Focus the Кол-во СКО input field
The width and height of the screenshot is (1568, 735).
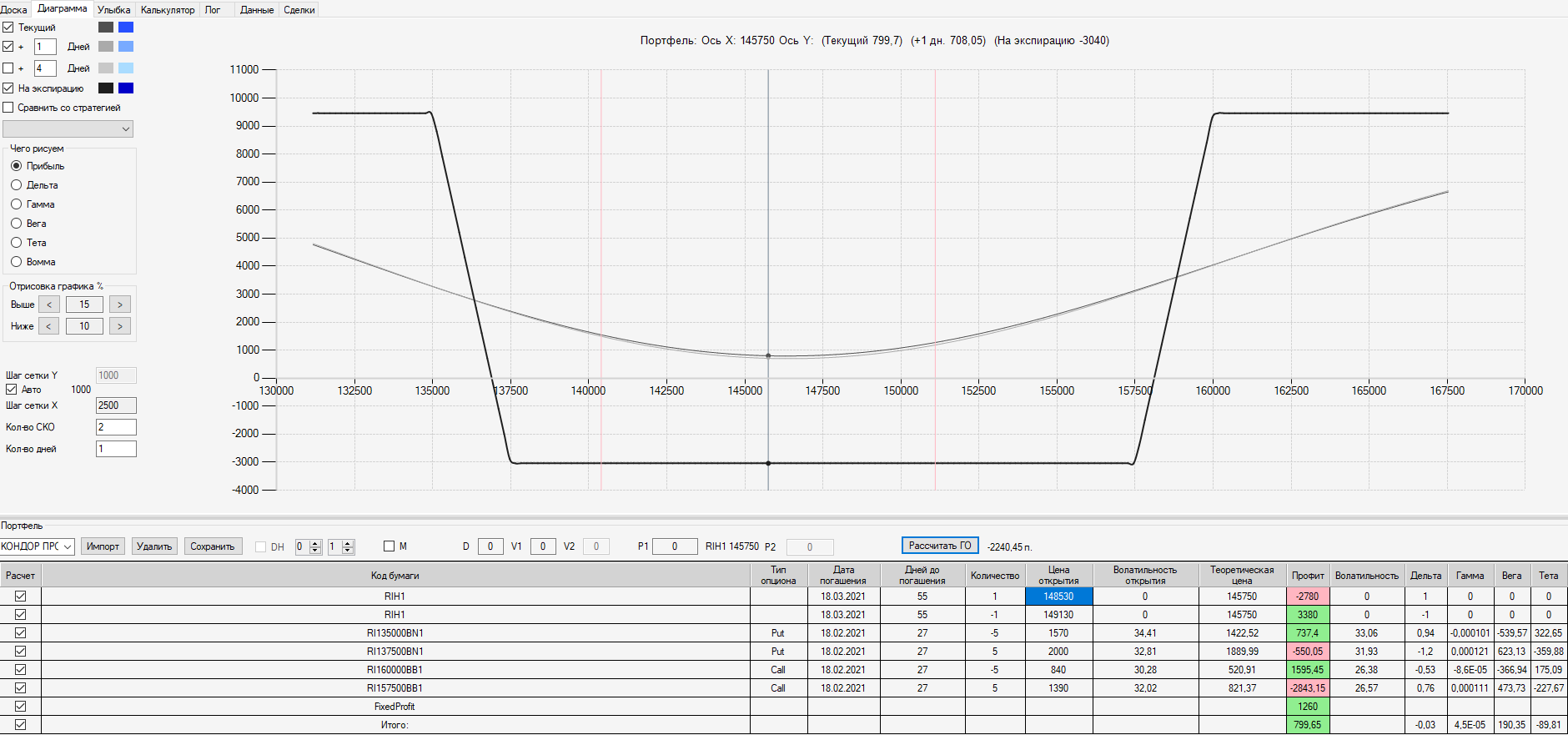click(116, 427)
